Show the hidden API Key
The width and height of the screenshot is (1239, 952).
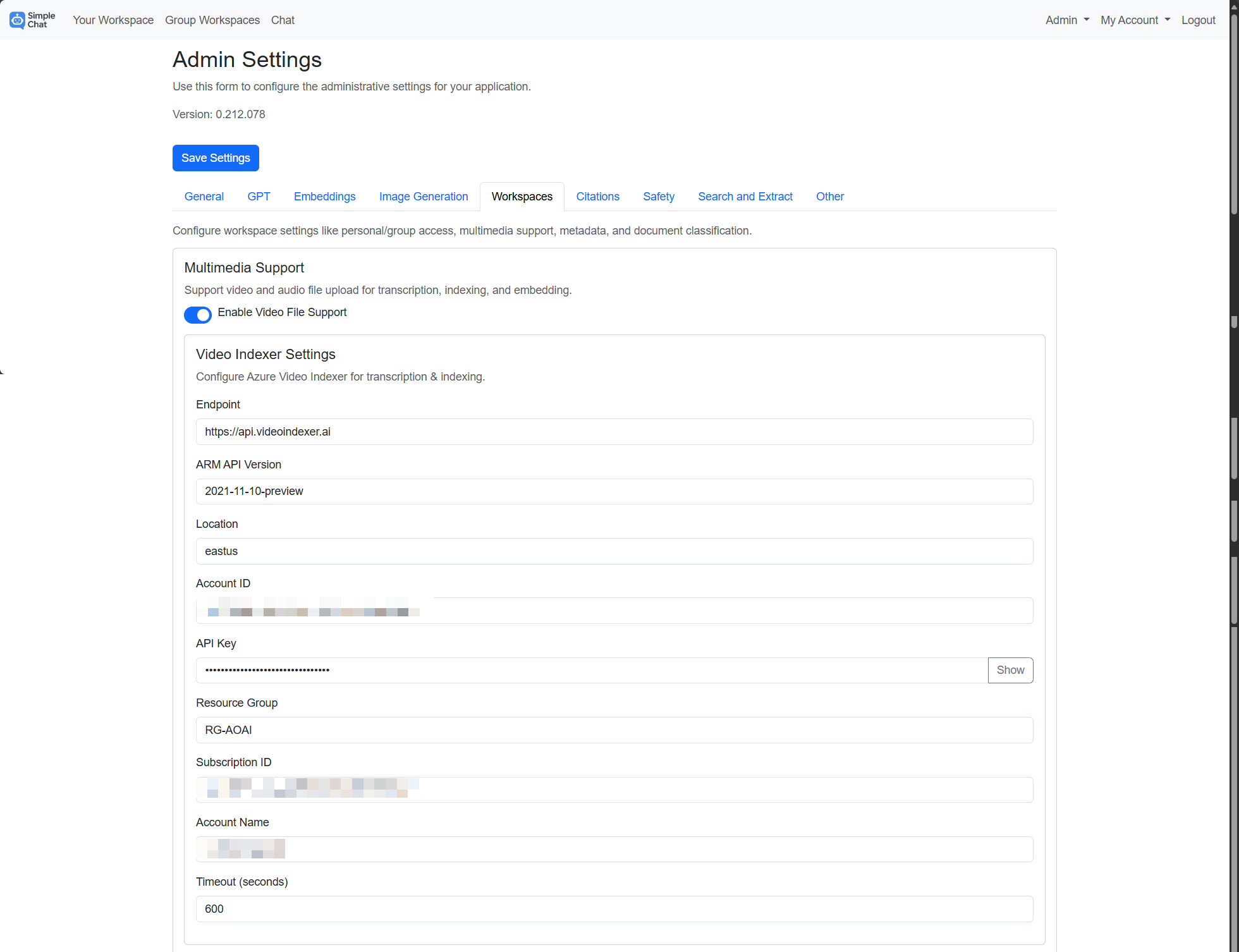[x=1010, y=670]
